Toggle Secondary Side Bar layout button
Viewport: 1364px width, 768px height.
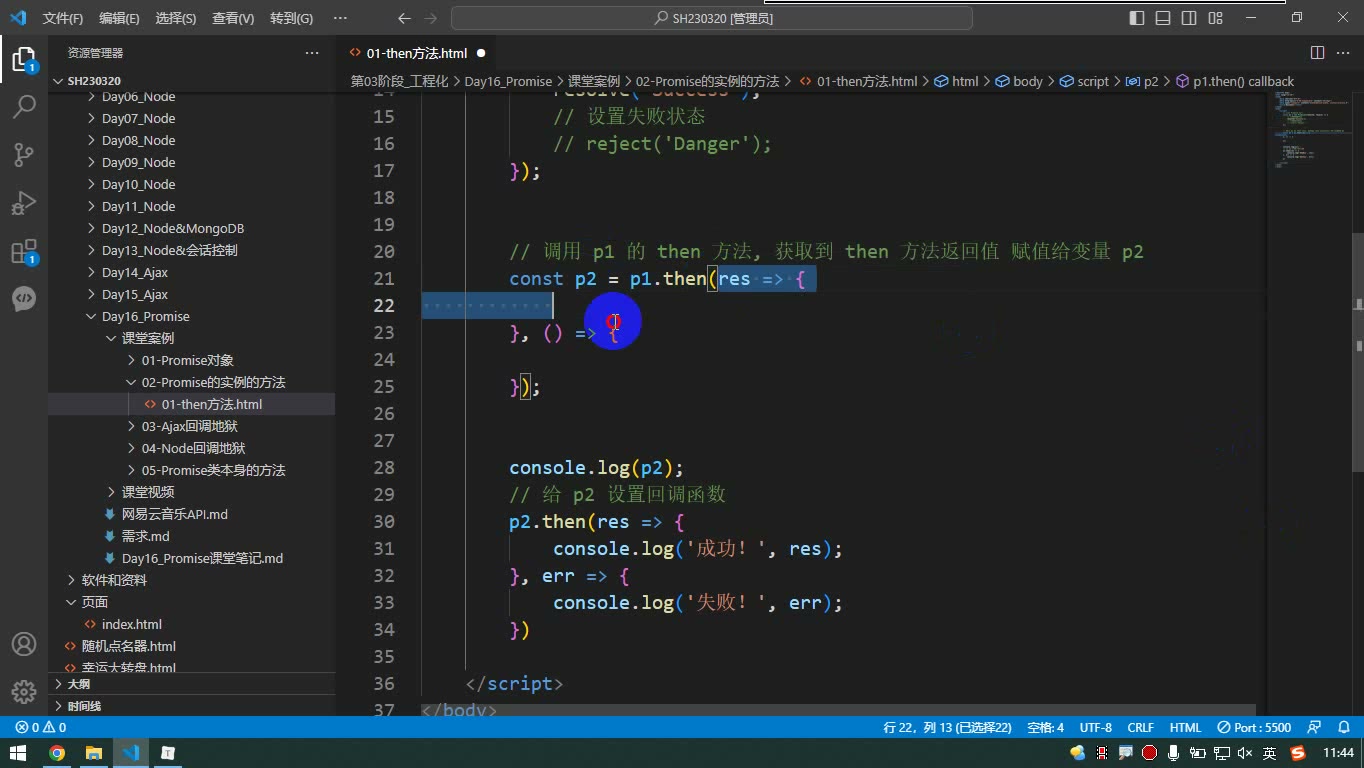pyautogui.click(x=1189, y=18)
